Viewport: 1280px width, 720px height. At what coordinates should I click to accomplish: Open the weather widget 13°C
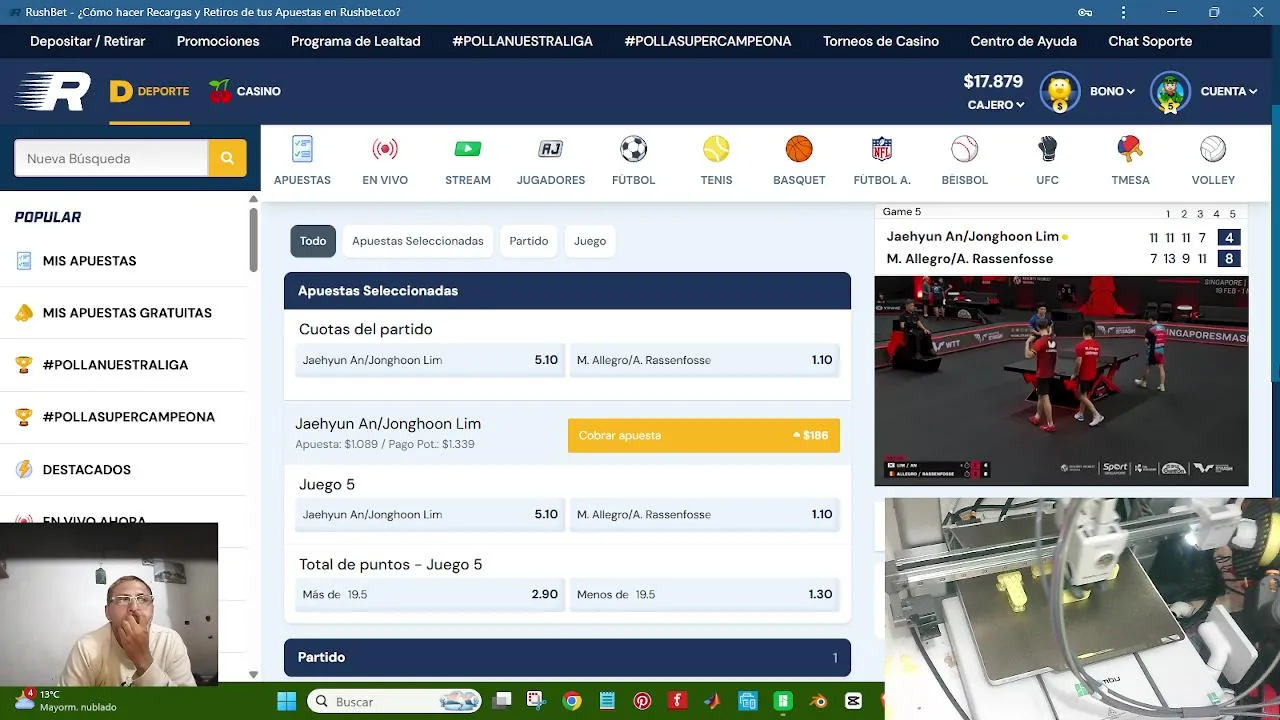(x=65, y=700)
